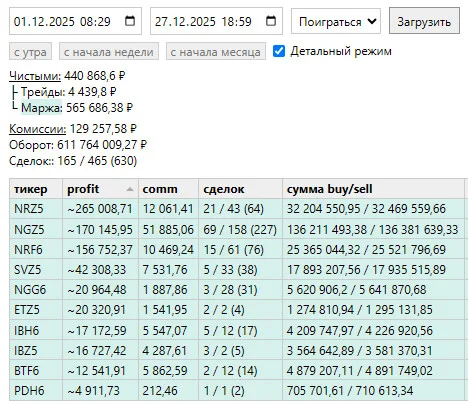Screen dimensions: 468x401
Task: Select the с утра period button
Action: [30, 51]
